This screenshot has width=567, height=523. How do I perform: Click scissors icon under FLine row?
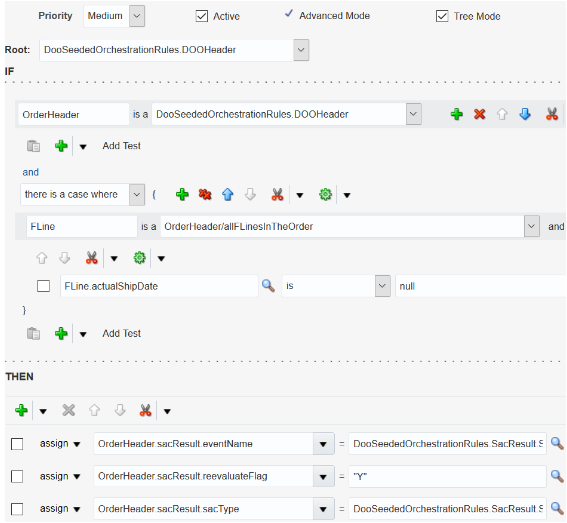click(91, 258)
